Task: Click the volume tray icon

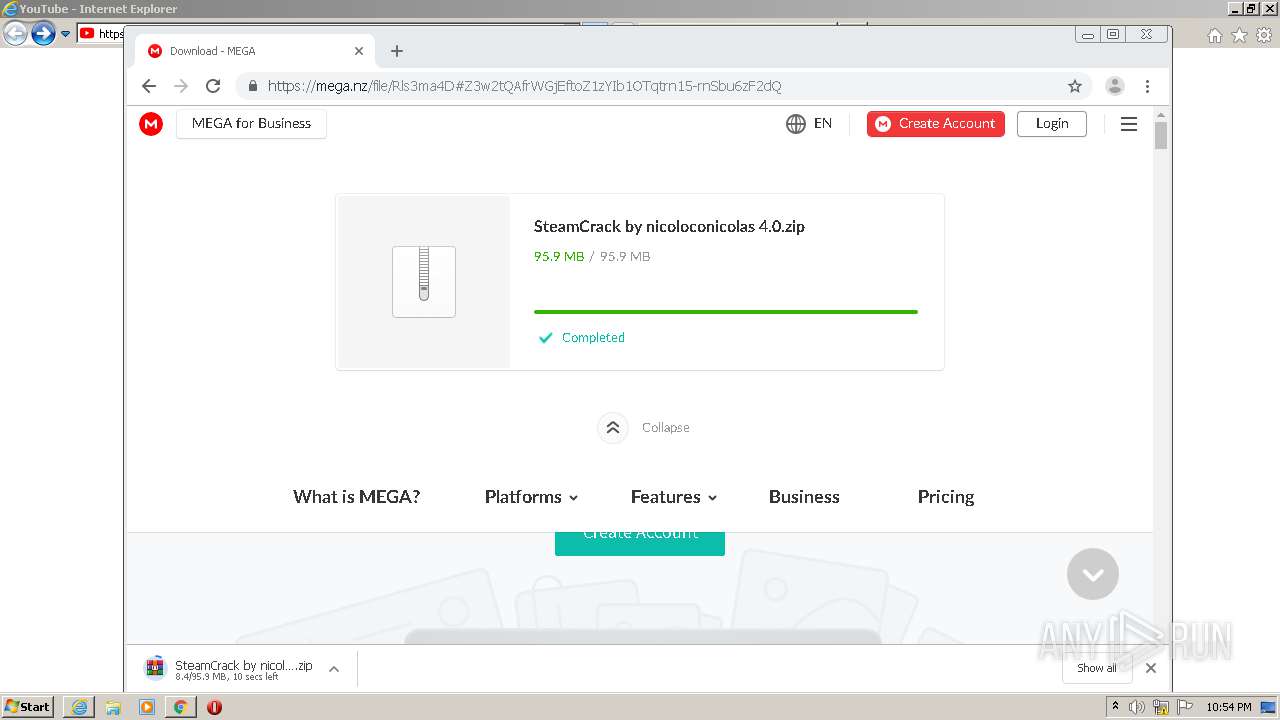Action: click(x=1137, y=707)
